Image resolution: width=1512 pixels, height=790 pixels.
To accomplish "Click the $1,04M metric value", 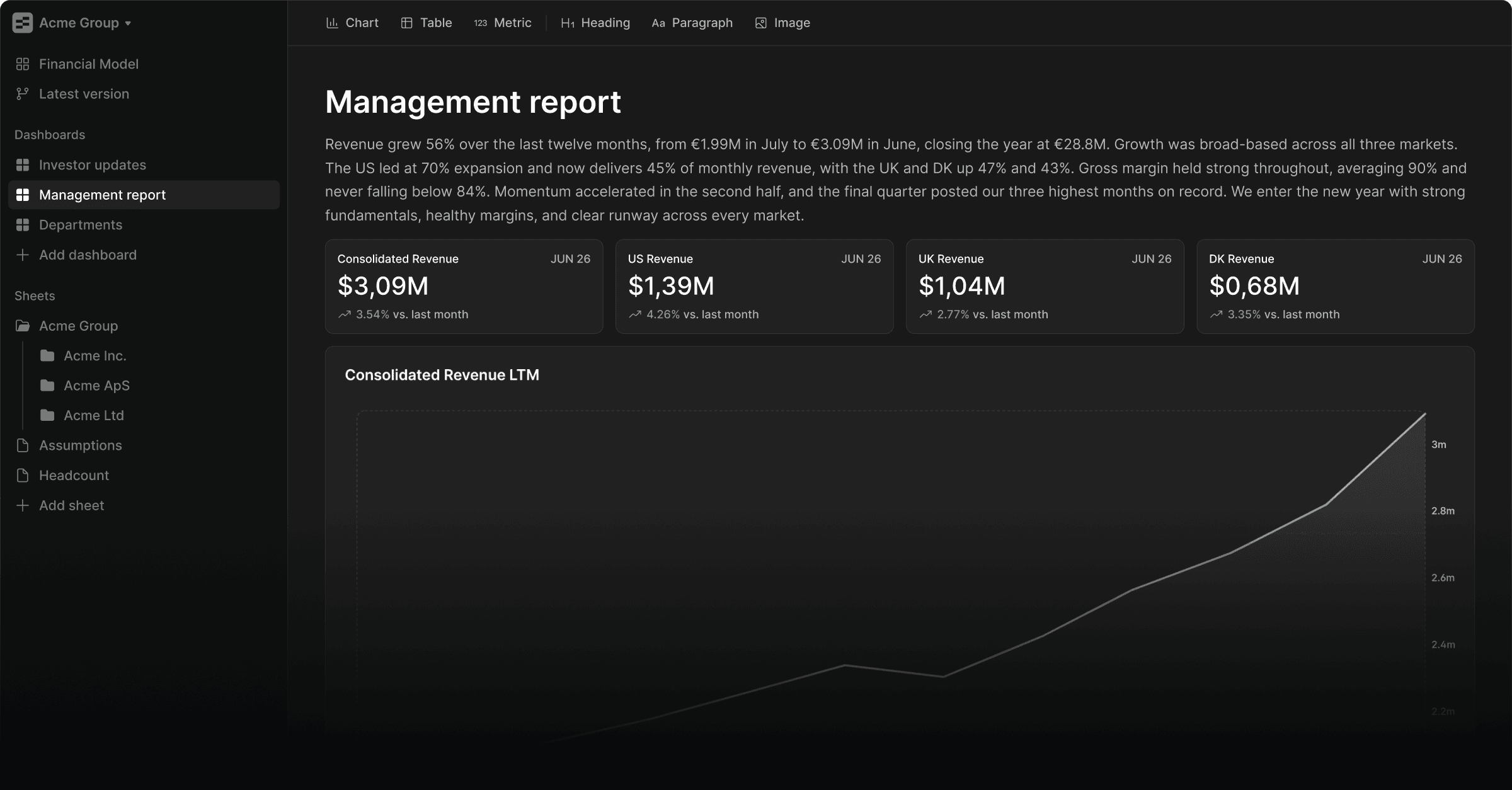I will 962,286.
